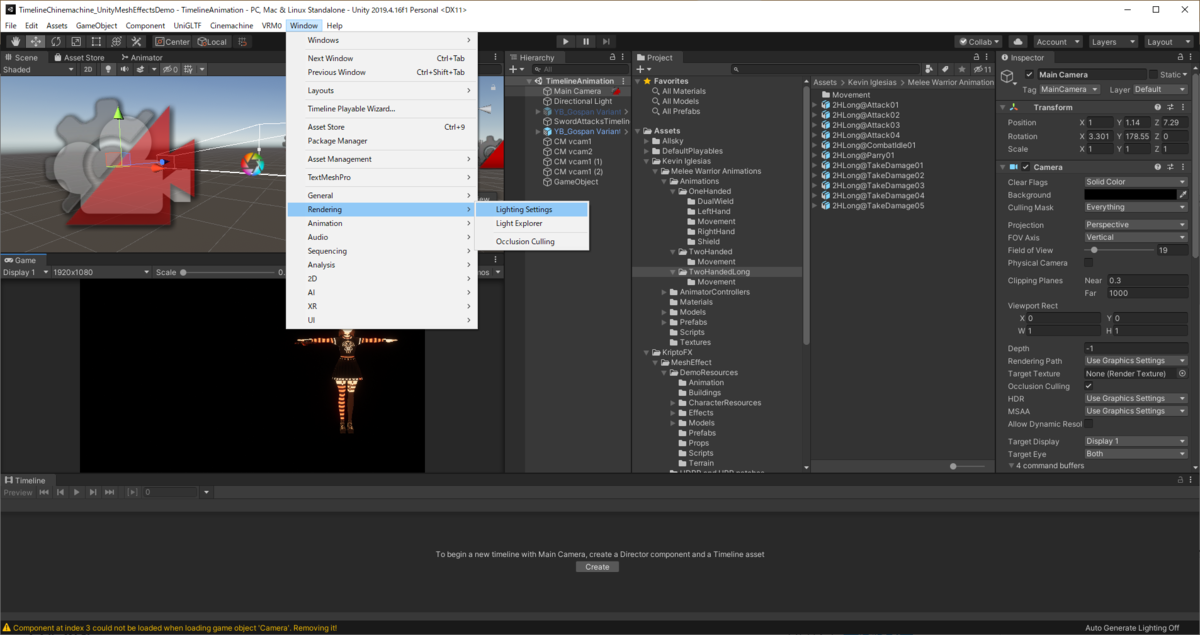Image resolution: width=1200 pixels, height=635 pixels.
Task: Select Lighting Settings submenu item
Action: tap(531, 210)
